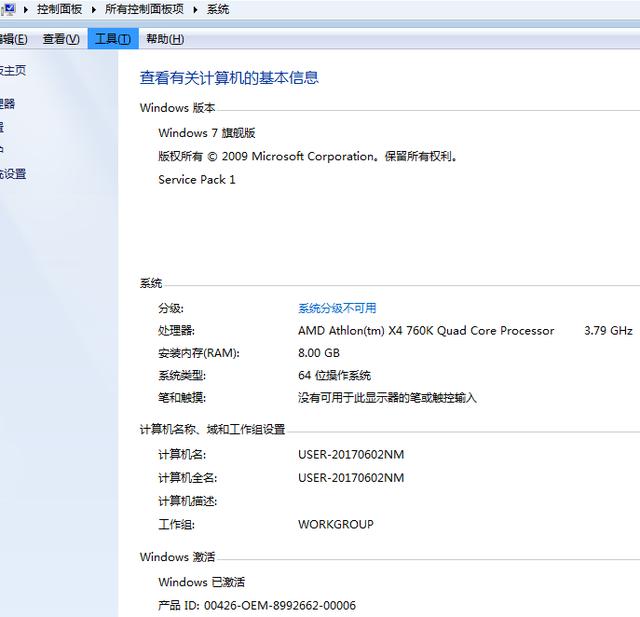This screenshot has height=617, width=640.
Task: Expand the arrow after 控制面板 breadcrumb
Action: (95, 9)
